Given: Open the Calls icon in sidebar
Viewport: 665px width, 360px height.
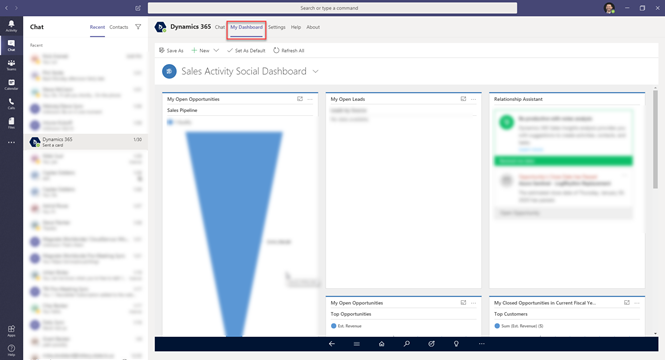Looking at the screenshot, I should (11, 103).
